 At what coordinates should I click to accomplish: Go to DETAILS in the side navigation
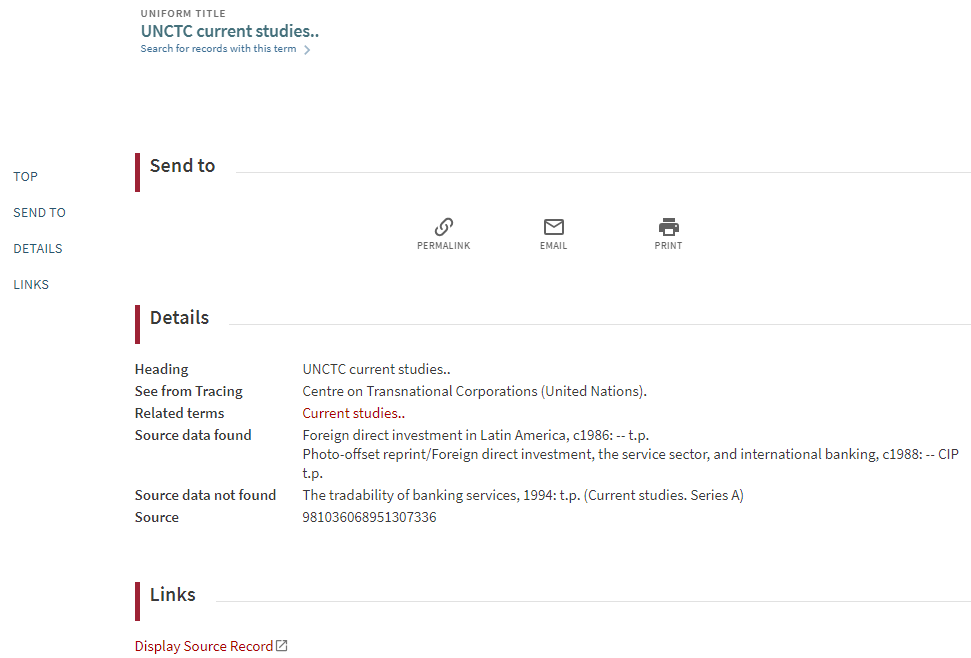point(38,249)
